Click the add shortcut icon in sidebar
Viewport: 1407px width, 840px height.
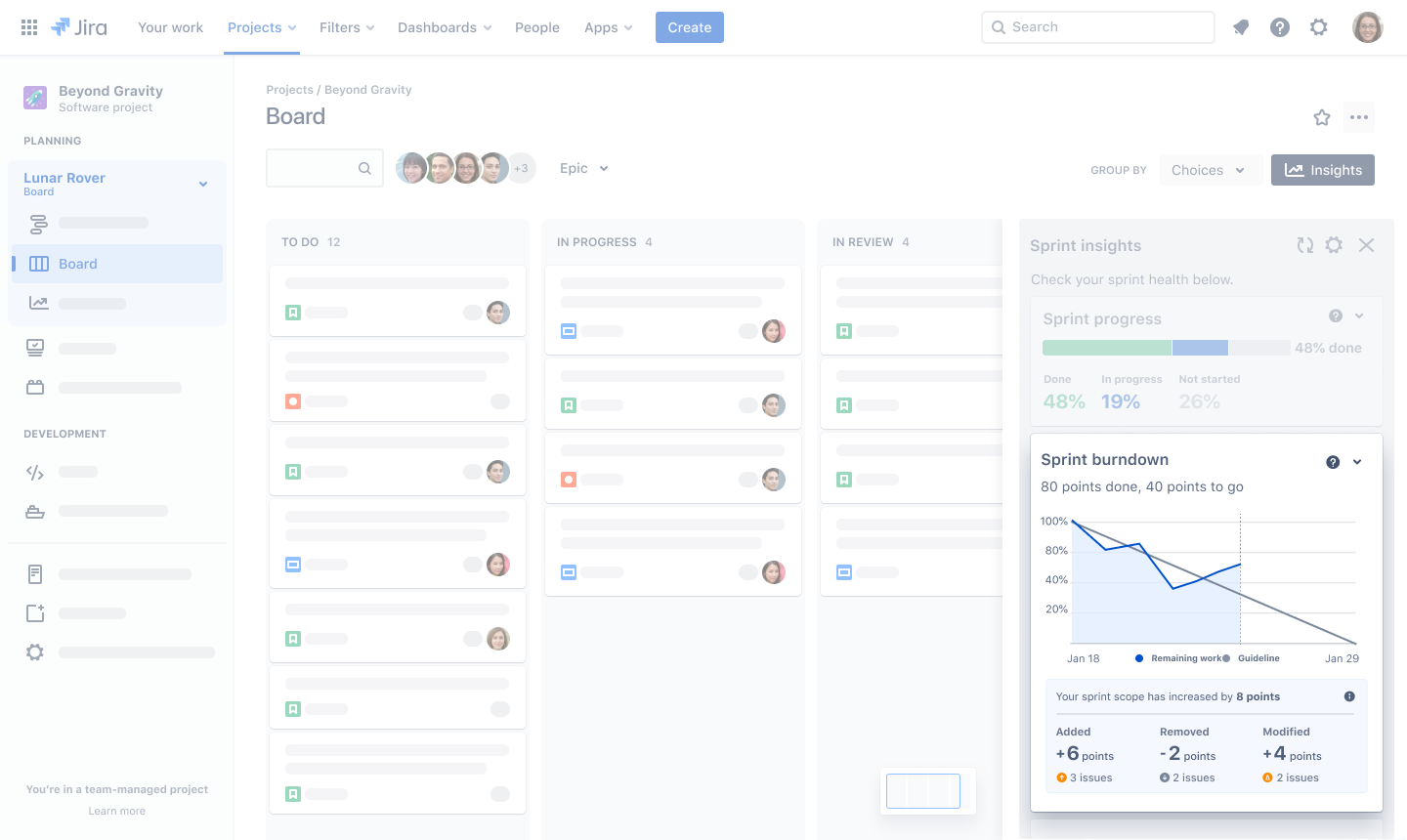(35, 613)
